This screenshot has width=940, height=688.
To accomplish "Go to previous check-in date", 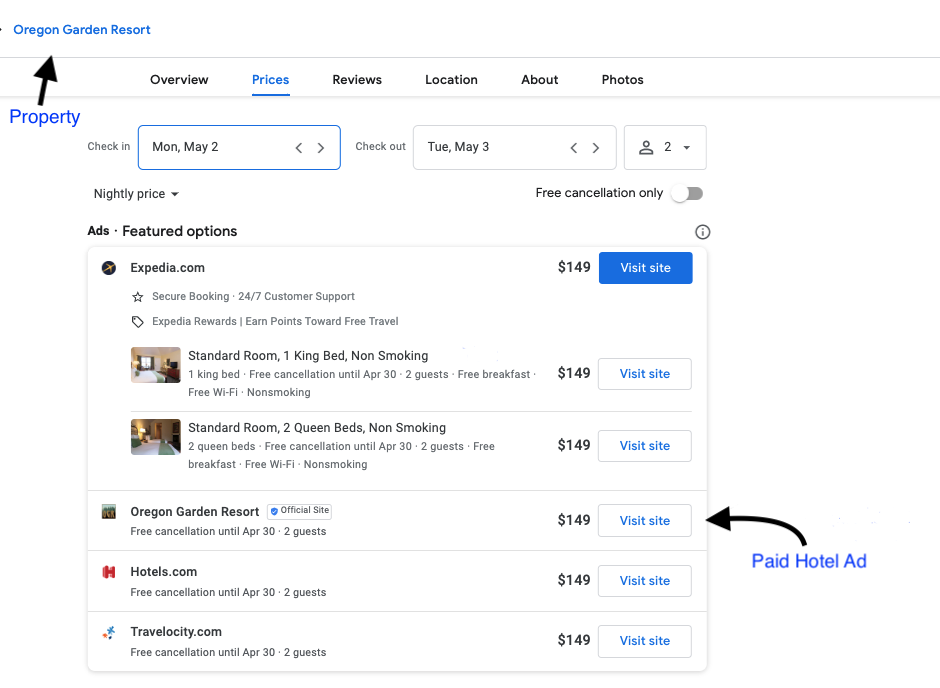I will pyautogui.click(x=299, y=148).
